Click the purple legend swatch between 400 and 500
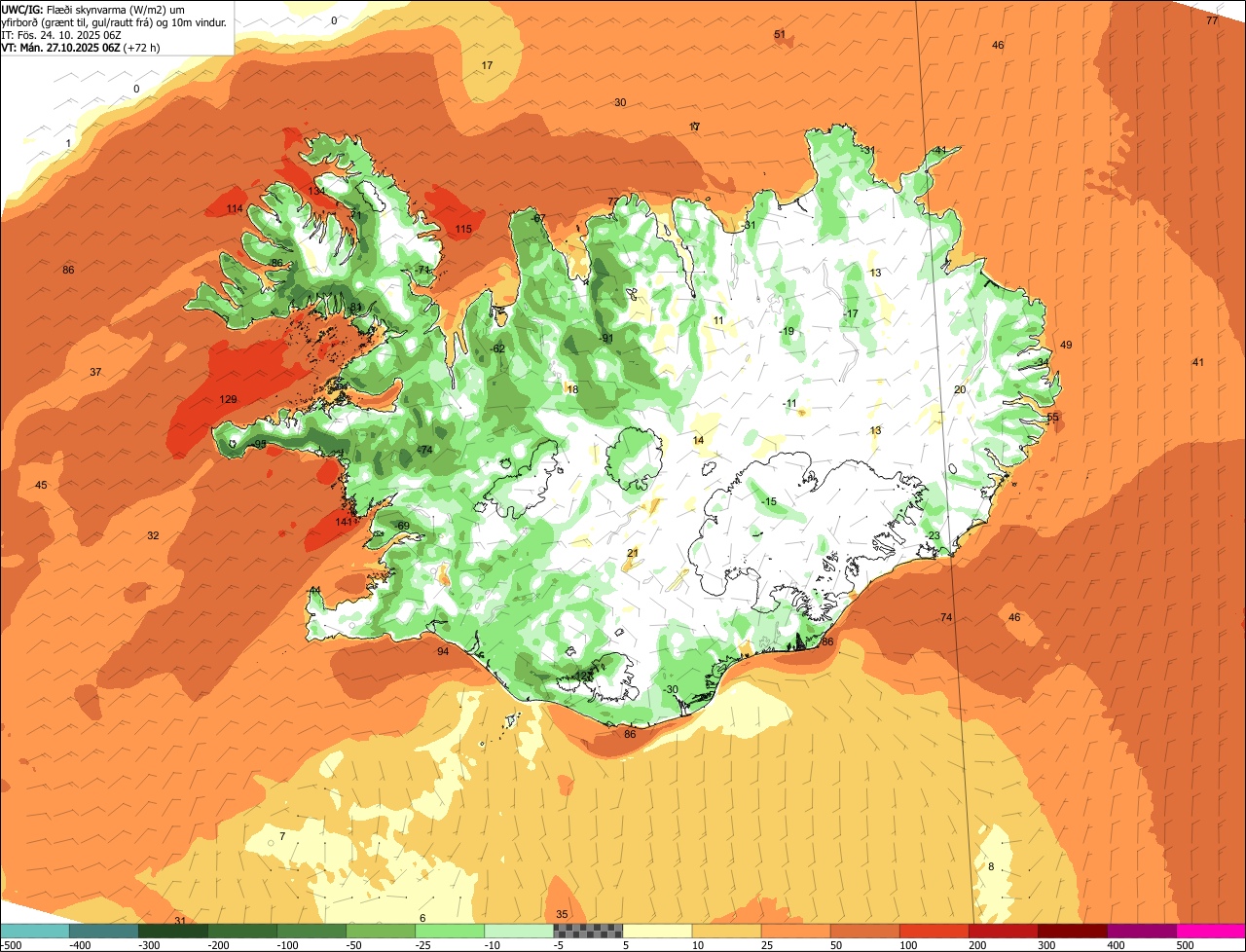The image size is (1246, 952). pyautogui.click(x=1142, y=931)
